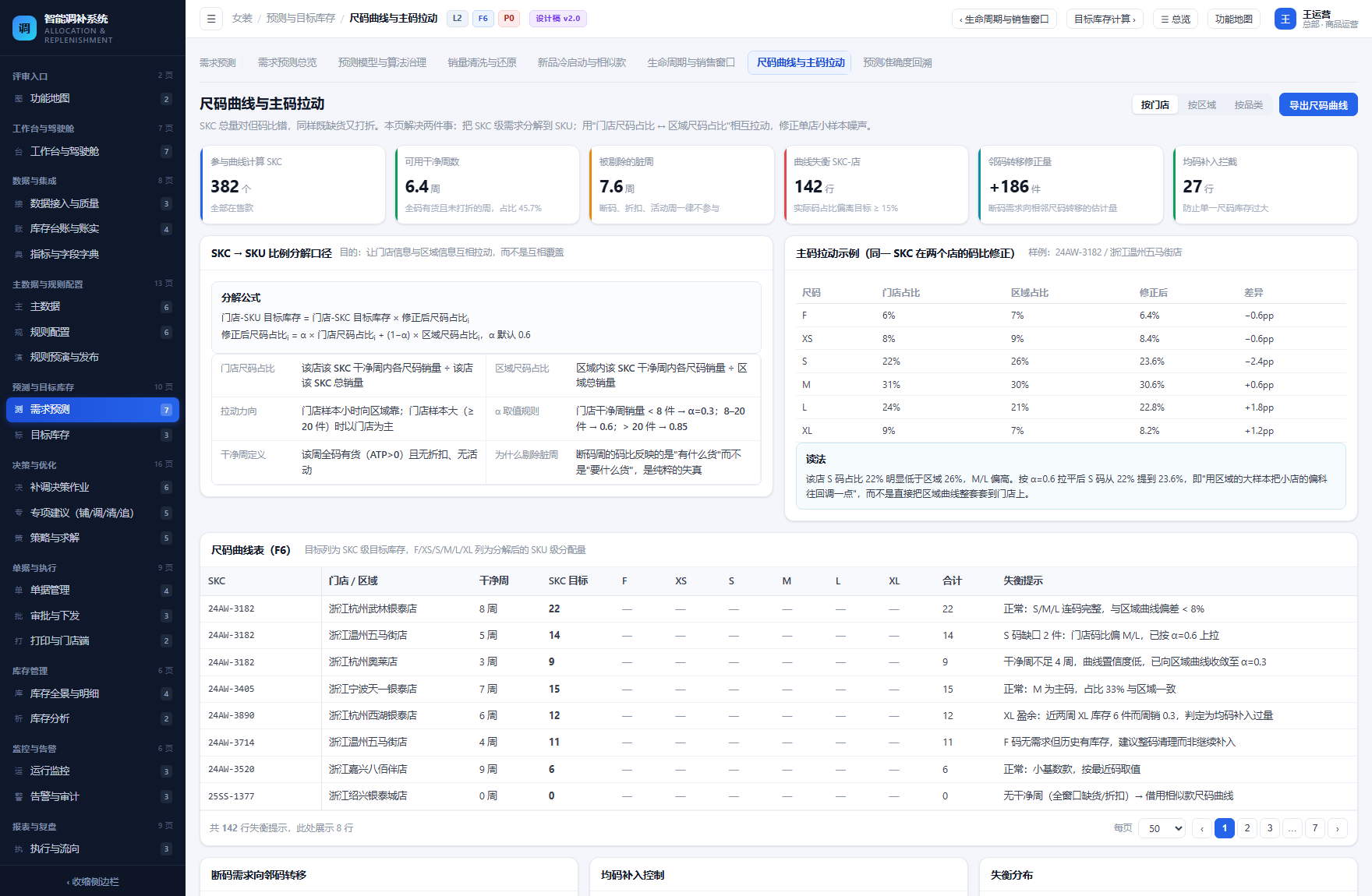Switch view to 按区域 segment
Viewport: 1372px width, 896px height.
[x=1201, y=105]
